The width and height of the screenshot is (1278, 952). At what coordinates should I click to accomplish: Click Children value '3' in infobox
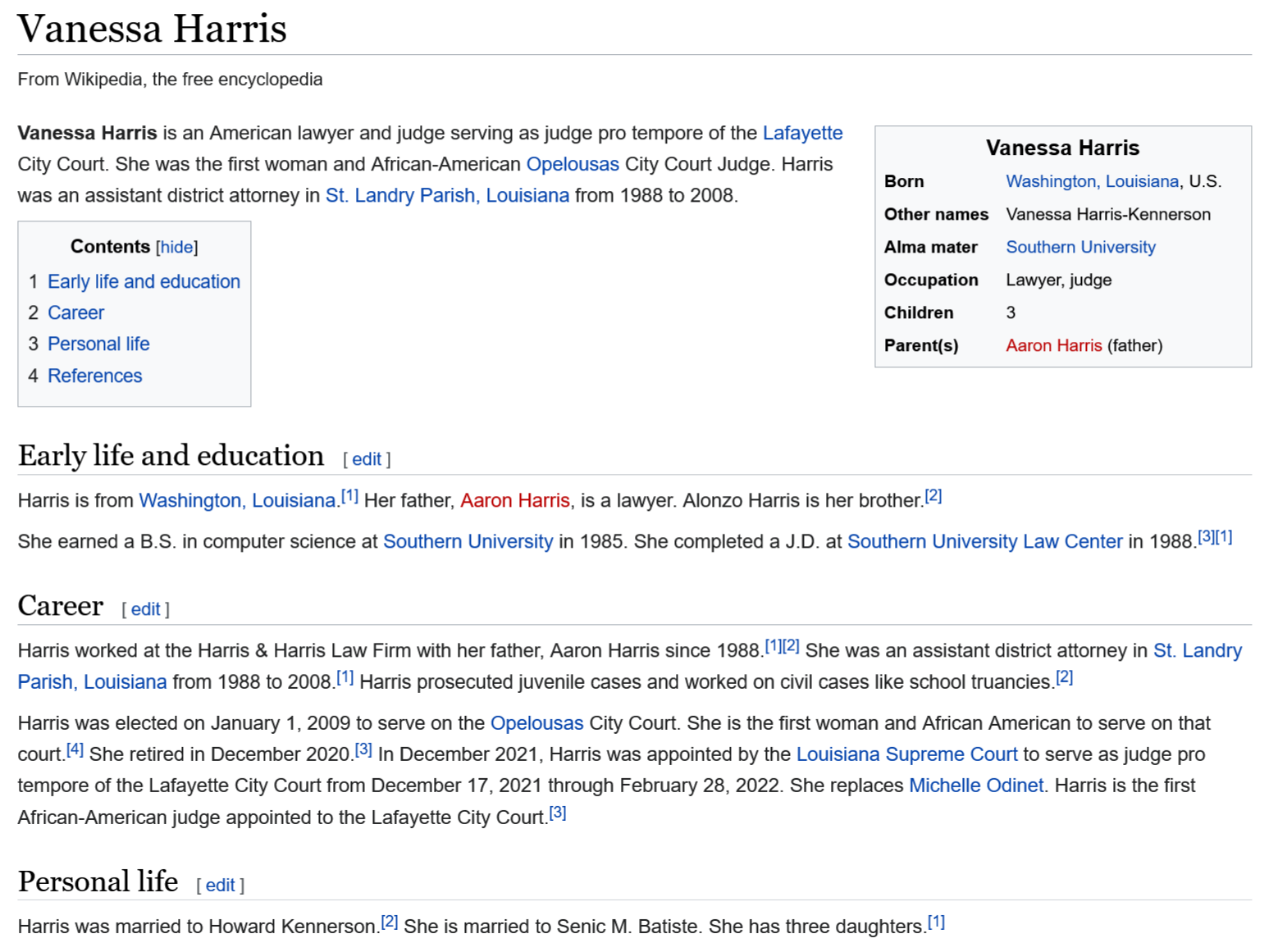point(1011,312)
